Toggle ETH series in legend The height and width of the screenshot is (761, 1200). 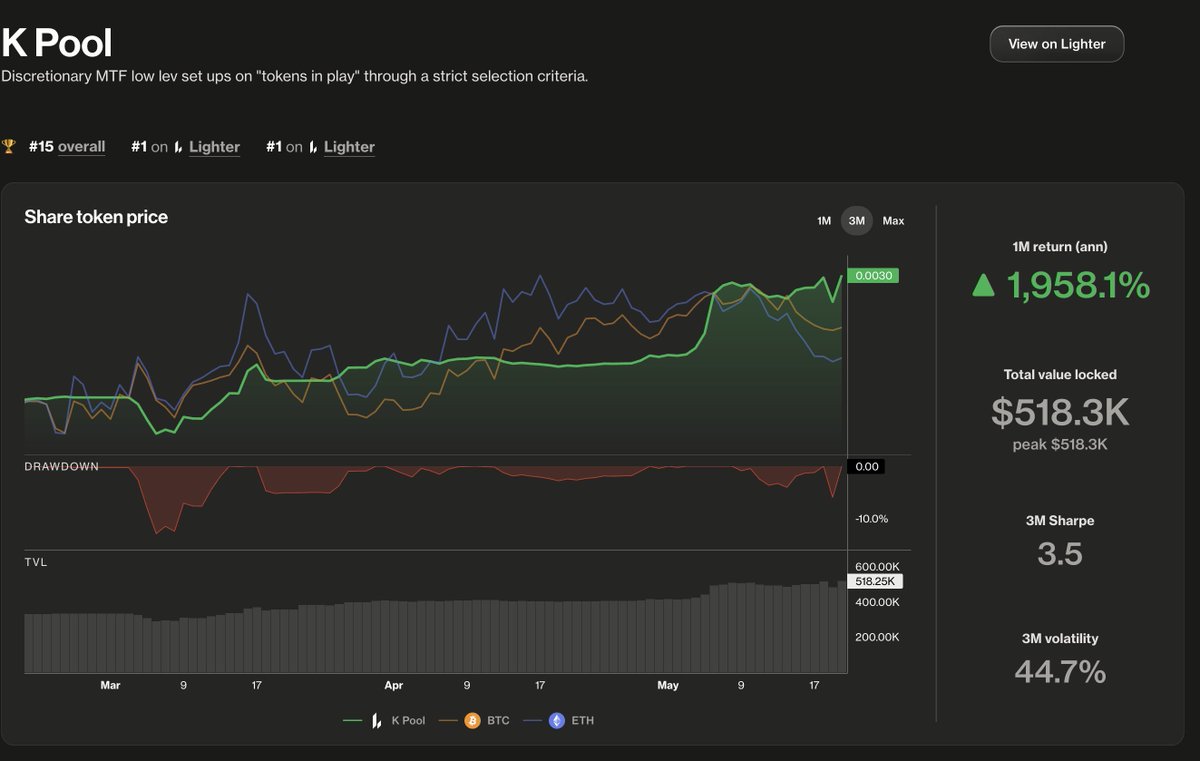click(x=558, y=720)
